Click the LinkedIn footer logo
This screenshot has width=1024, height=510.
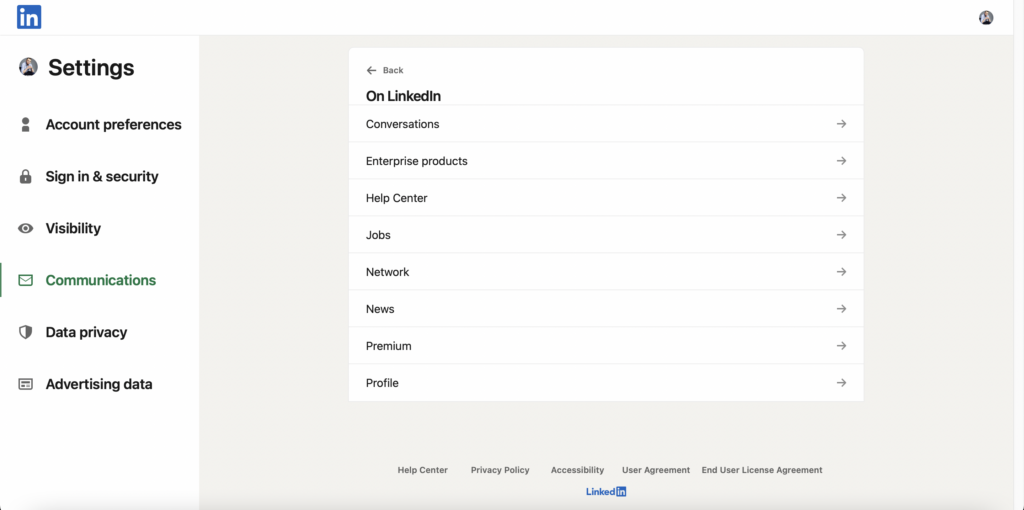606,491
